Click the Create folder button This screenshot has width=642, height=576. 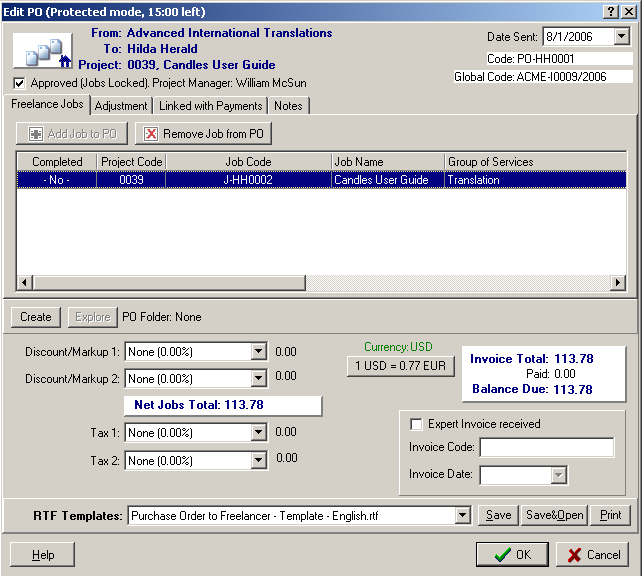coord(36,317)
